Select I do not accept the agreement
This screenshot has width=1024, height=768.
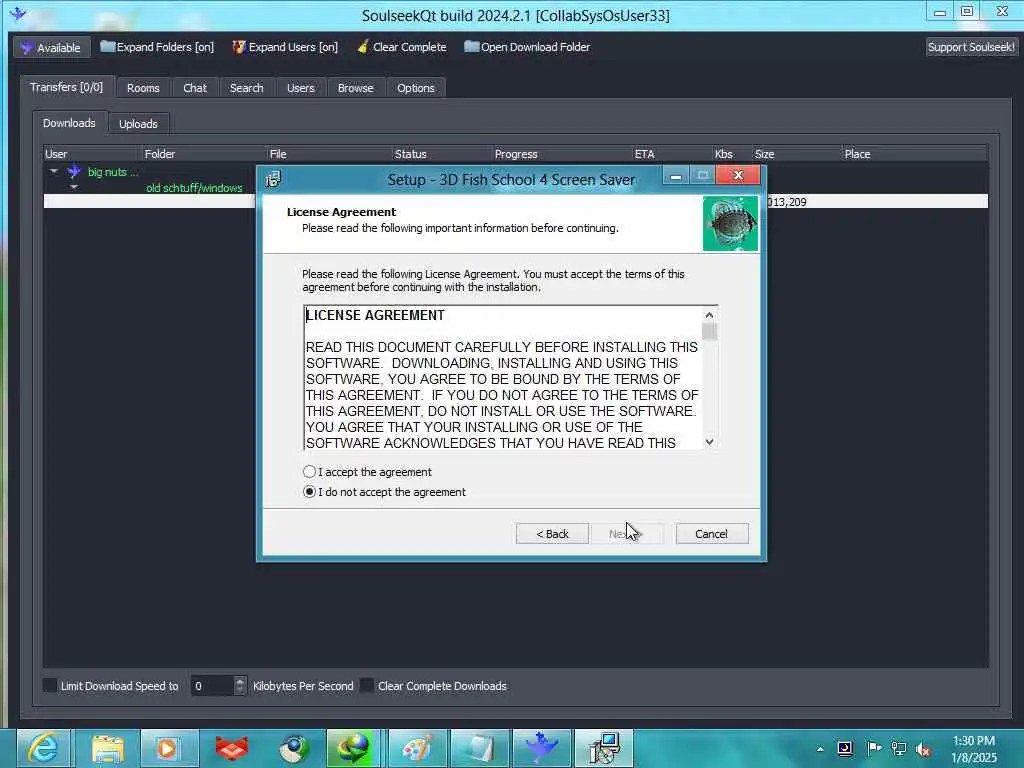[x=309, y=492]
